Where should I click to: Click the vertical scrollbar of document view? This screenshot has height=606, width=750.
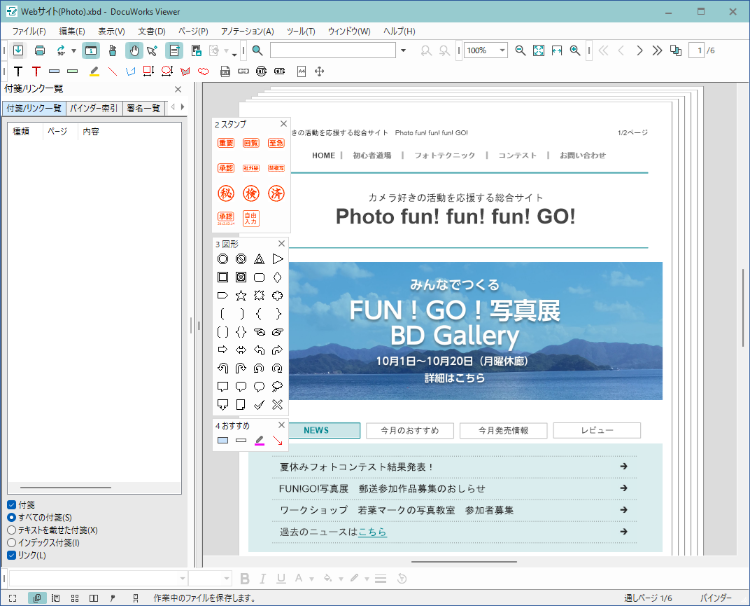743,308
